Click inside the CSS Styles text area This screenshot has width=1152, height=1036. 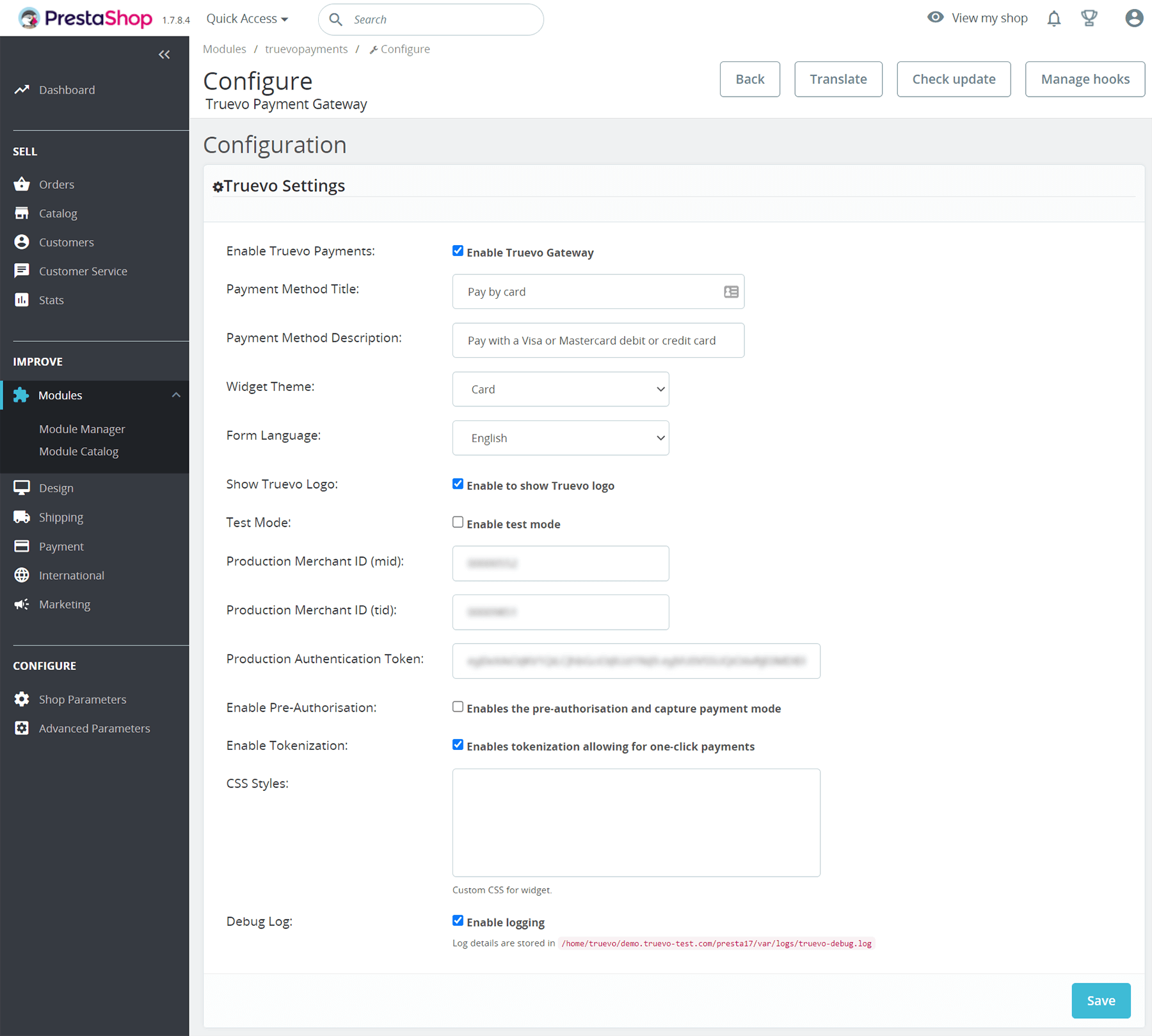[x=636, y=822]
